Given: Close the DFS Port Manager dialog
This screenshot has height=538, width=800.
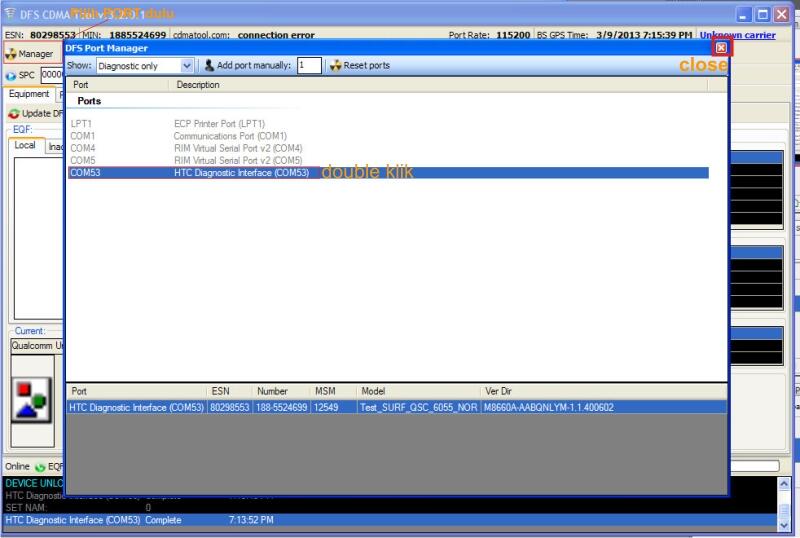Looking at the screenshot, I should [x=721, y=47].
